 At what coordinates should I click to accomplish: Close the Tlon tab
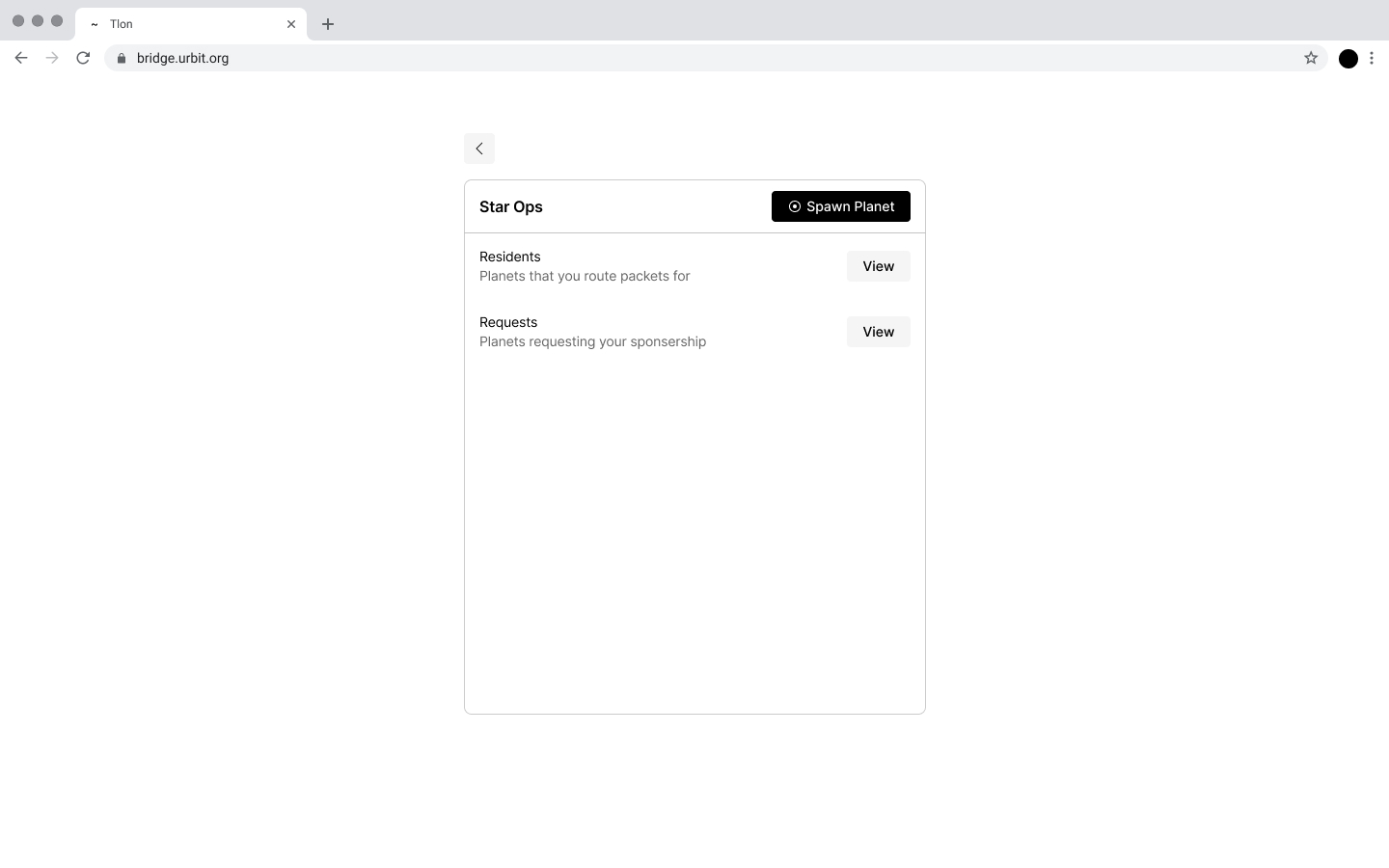point(292,24)
